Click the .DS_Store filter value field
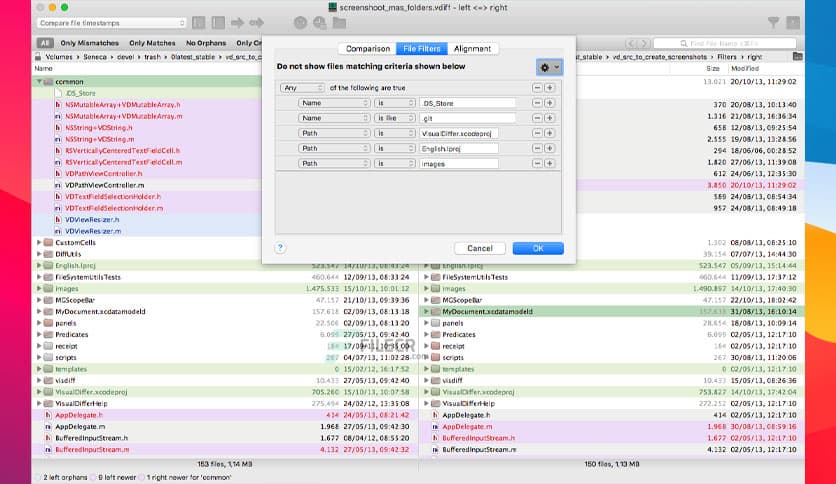836x484 pixels. click(468, 103)
